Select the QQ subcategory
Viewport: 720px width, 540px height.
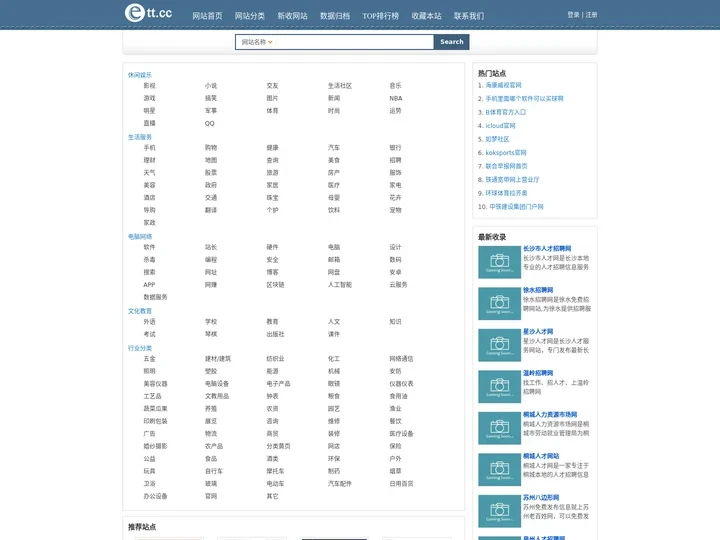[x=209, y=123]
